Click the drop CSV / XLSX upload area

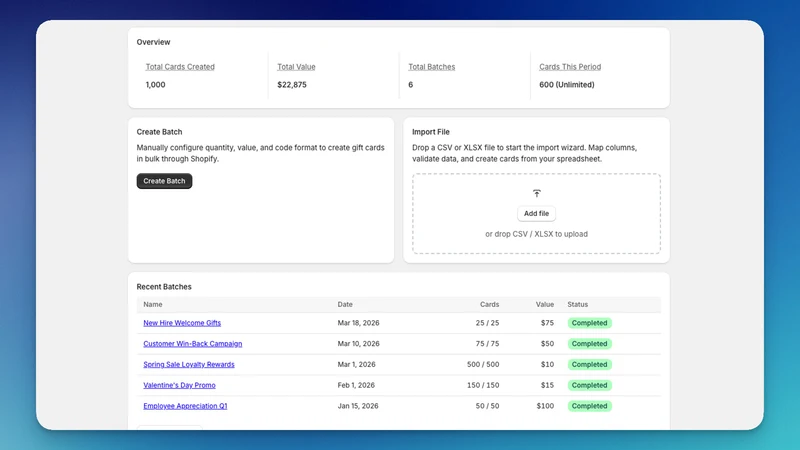pyautogui.click(x=536, y=214)
